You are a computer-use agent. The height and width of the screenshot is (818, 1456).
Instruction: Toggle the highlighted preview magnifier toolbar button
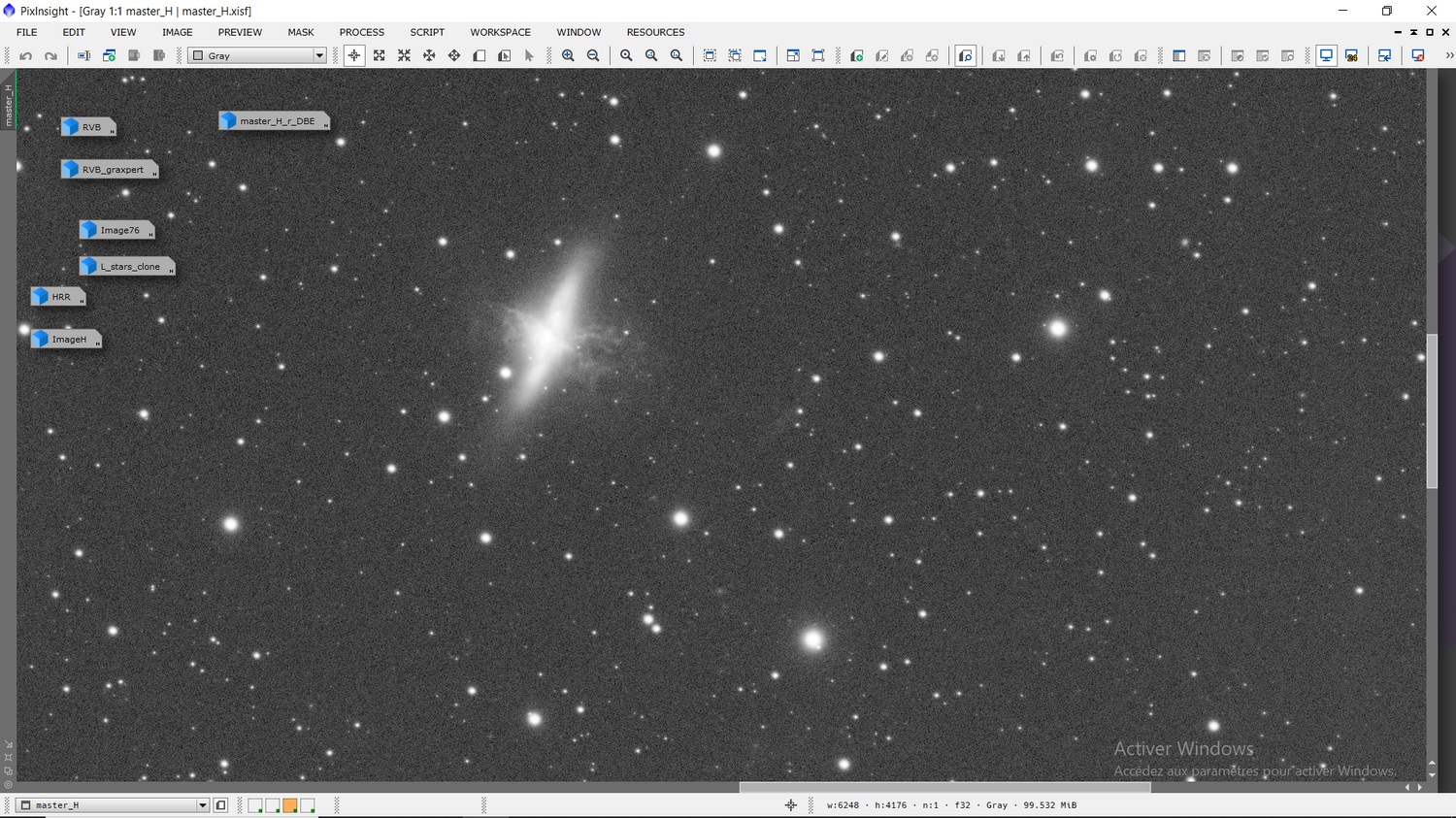tap(966, 56)
